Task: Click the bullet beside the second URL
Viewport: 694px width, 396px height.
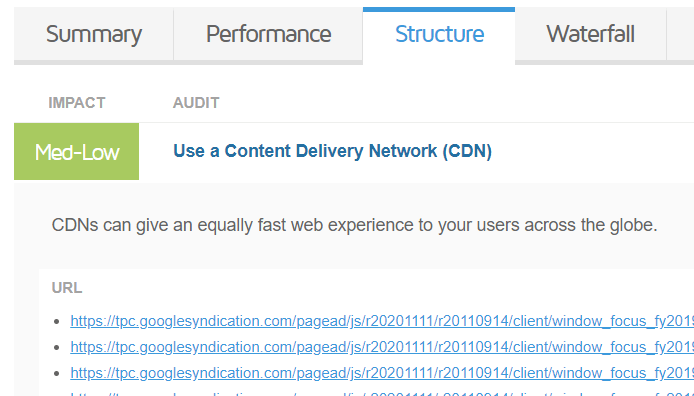Action: pos(56,347)
